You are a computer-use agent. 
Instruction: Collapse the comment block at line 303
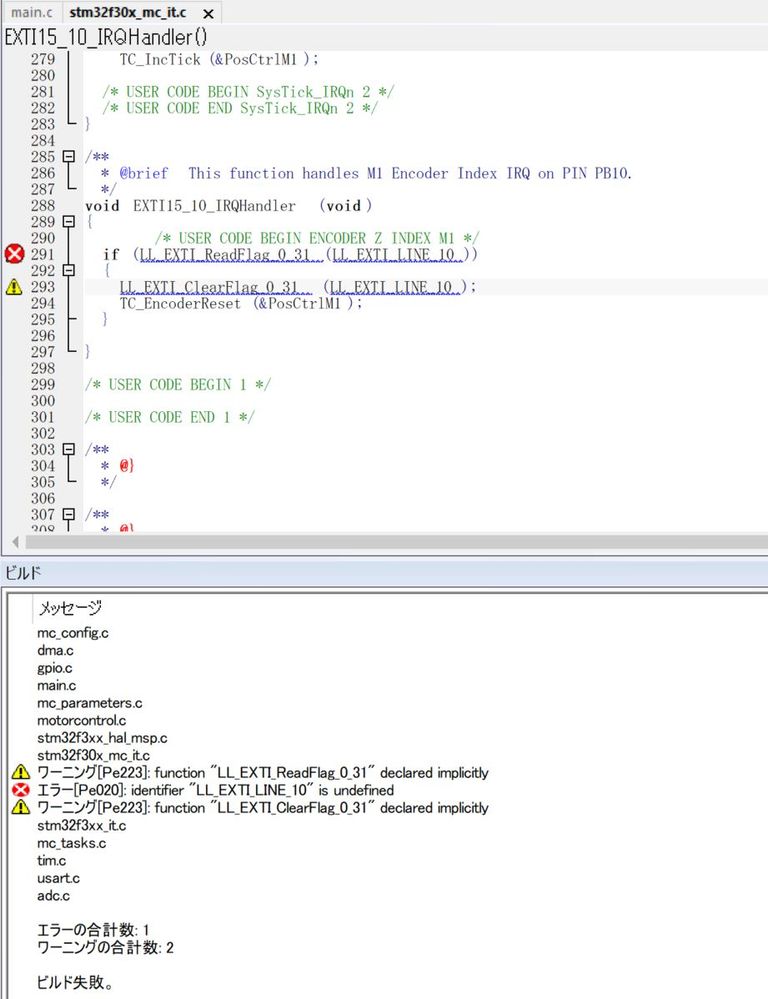click(69, 449)
